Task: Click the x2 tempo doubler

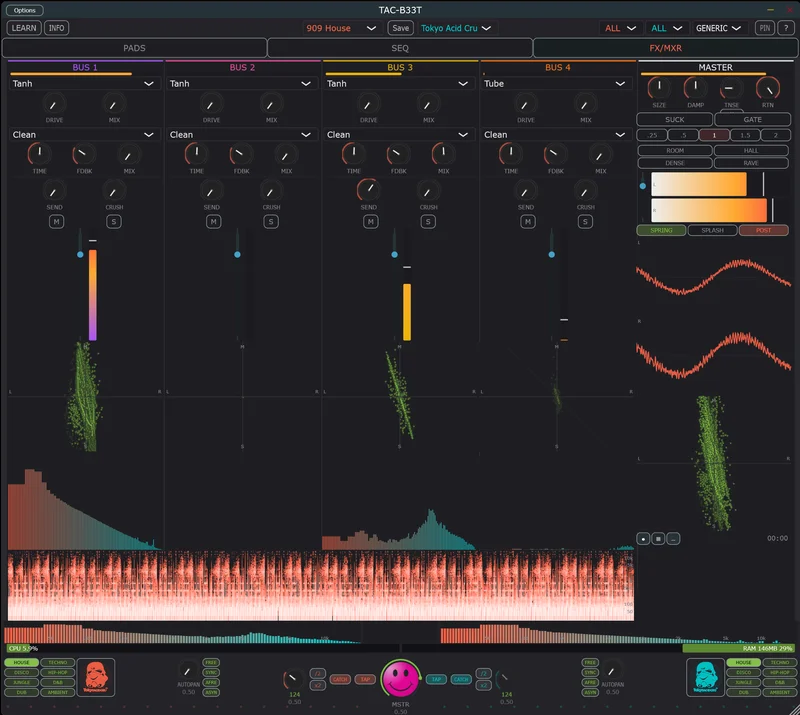Action: pyautogui.click(x=317, y=686)
